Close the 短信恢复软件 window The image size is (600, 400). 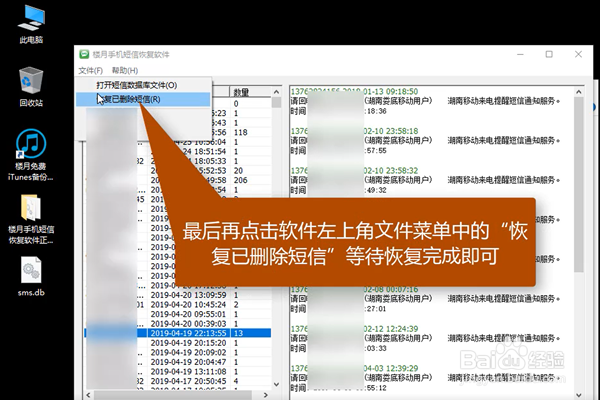[578, 54]
